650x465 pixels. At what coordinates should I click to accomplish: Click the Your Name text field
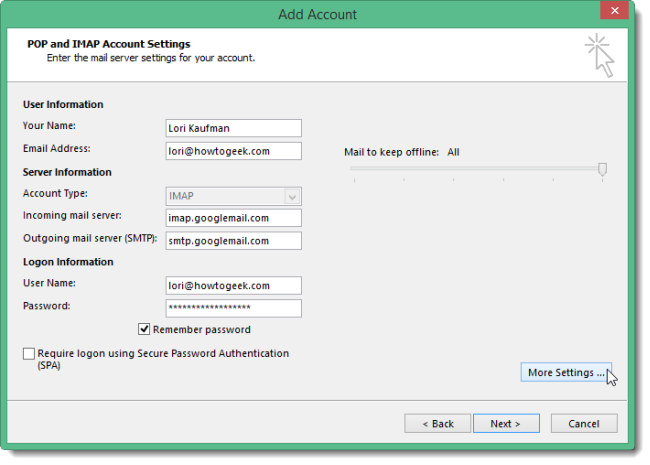click(233, 128)
